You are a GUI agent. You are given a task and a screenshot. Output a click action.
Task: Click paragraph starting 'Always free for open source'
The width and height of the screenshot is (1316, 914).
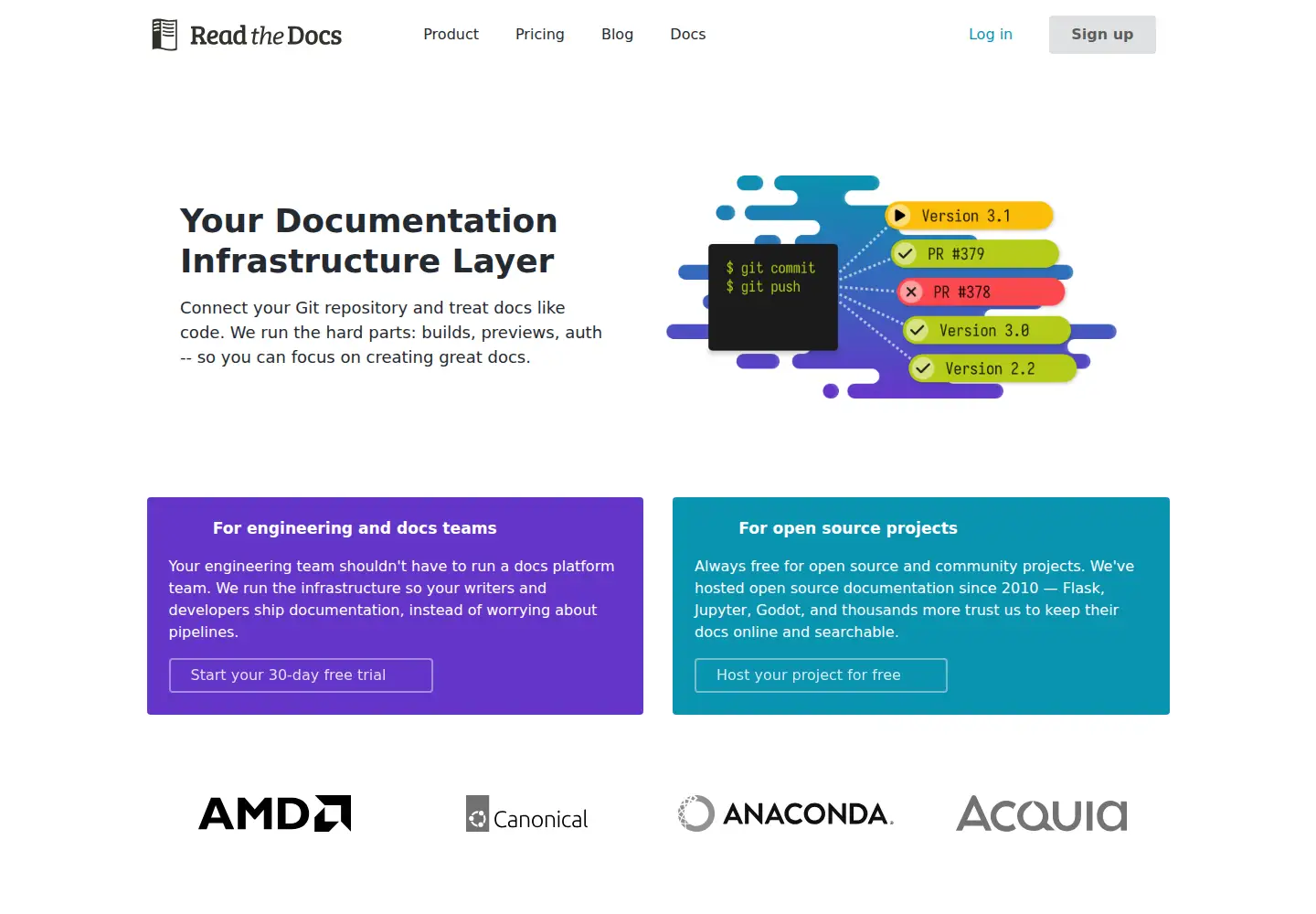point(914,600)
